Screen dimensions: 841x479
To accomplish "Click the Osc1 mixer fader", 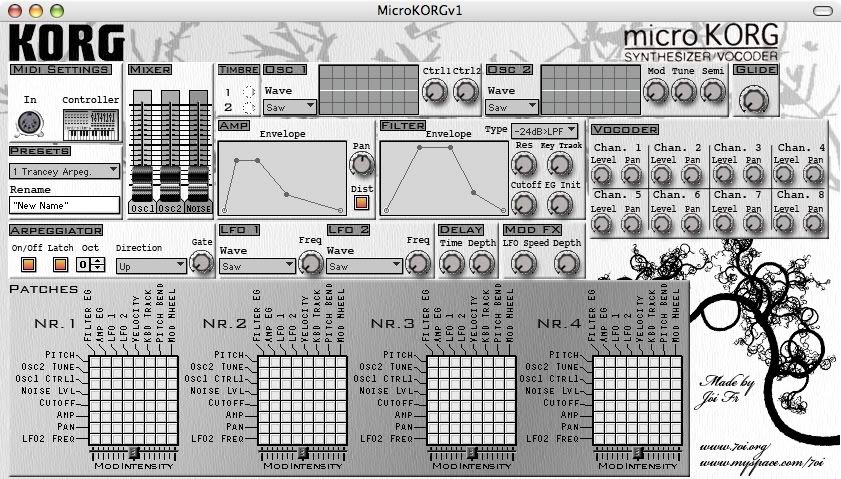I will coord(142,183).
